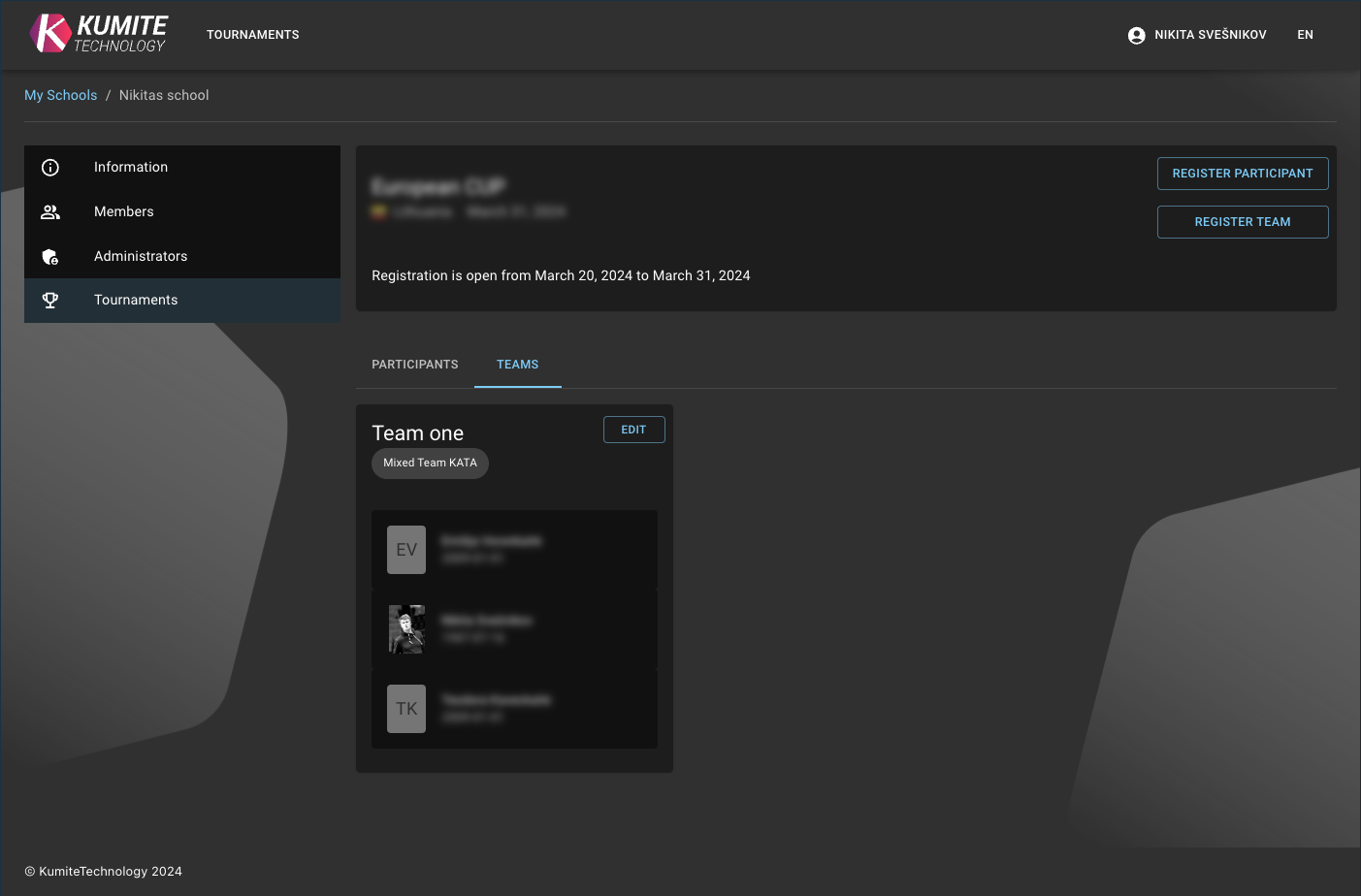Open the Members sidebar item
The height and width of the screenshot is (896, 1361).
pyautogui.click(x=124, y=211)
